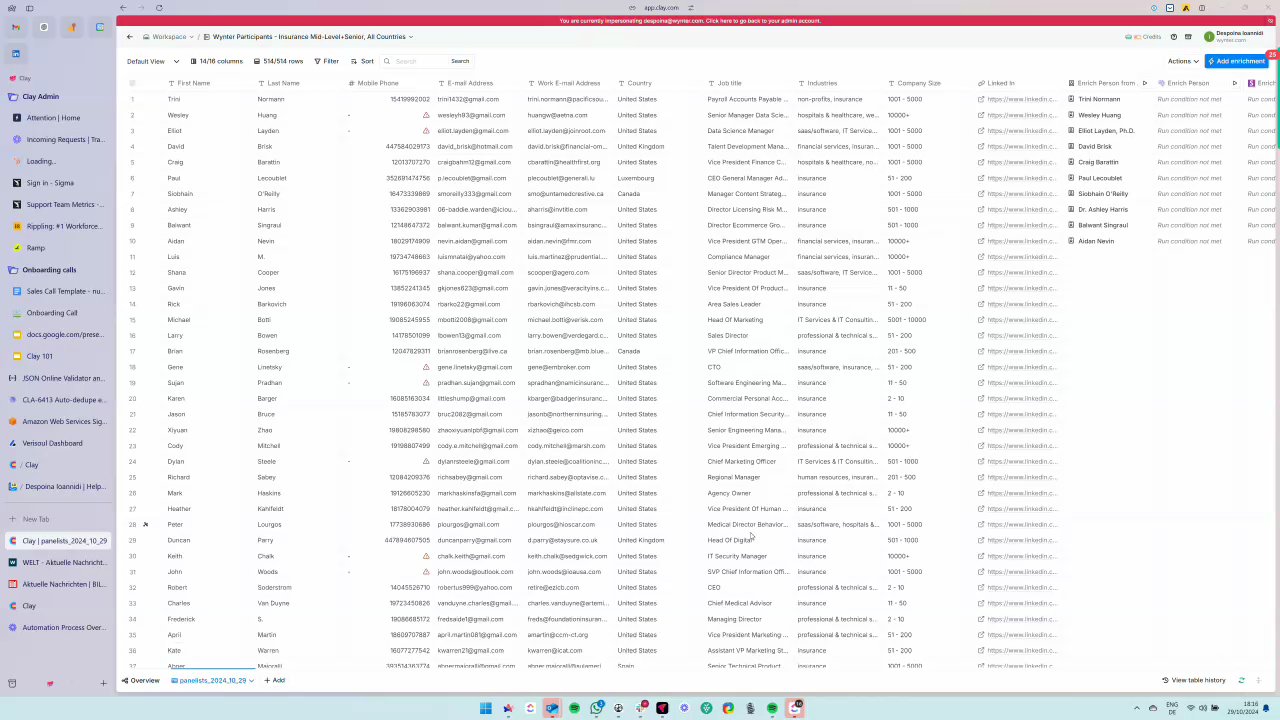This screenshot has height=720, width=1280.
Task: Click the First Name column header
Action: [193, 83]
